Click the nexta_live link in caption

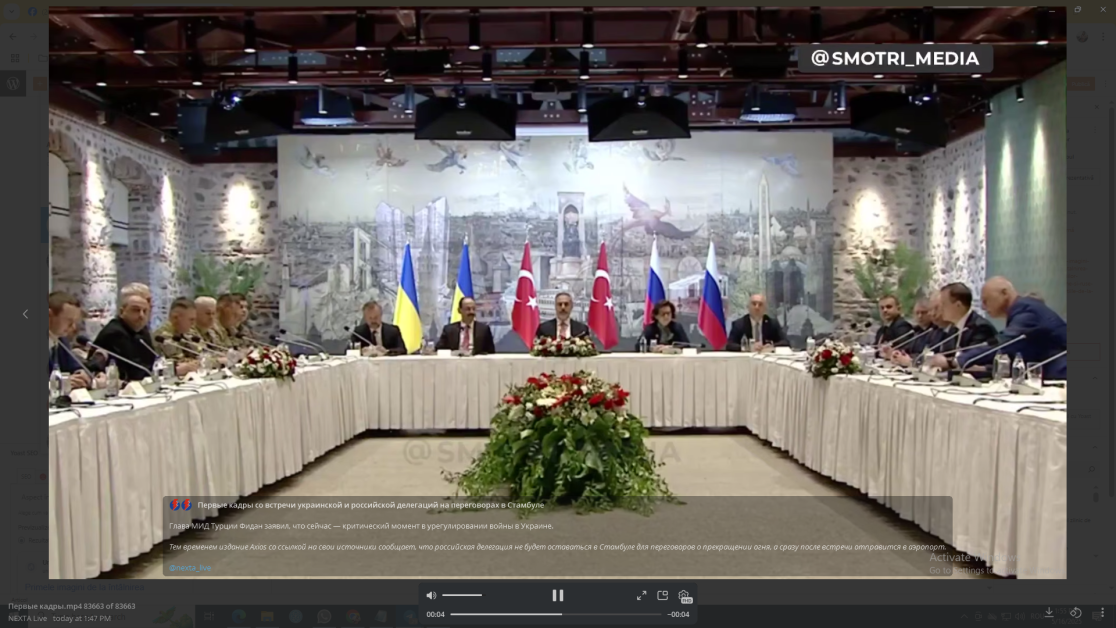190,567
